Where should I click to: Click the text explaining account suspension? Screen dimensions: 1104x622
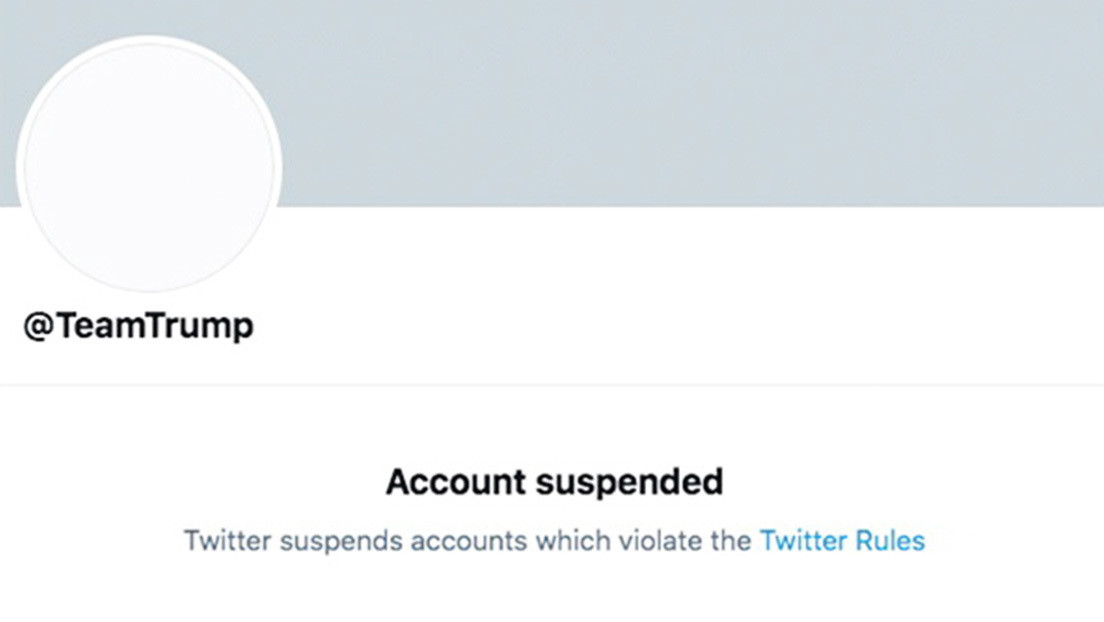click(552, 541)
